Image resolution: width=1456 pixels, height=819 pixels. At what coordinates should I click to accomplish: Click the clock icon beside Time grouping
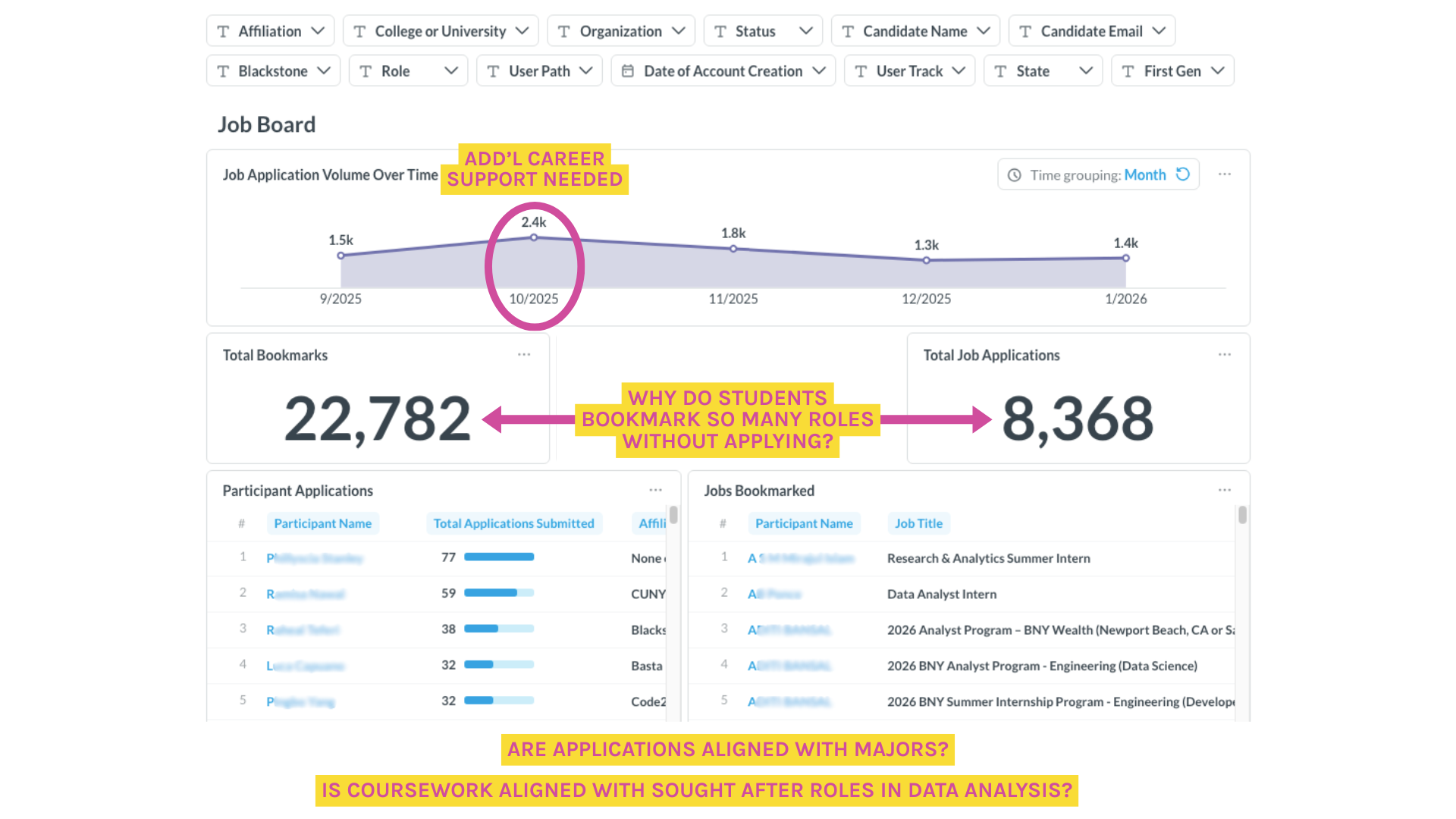coord(1015,175)
